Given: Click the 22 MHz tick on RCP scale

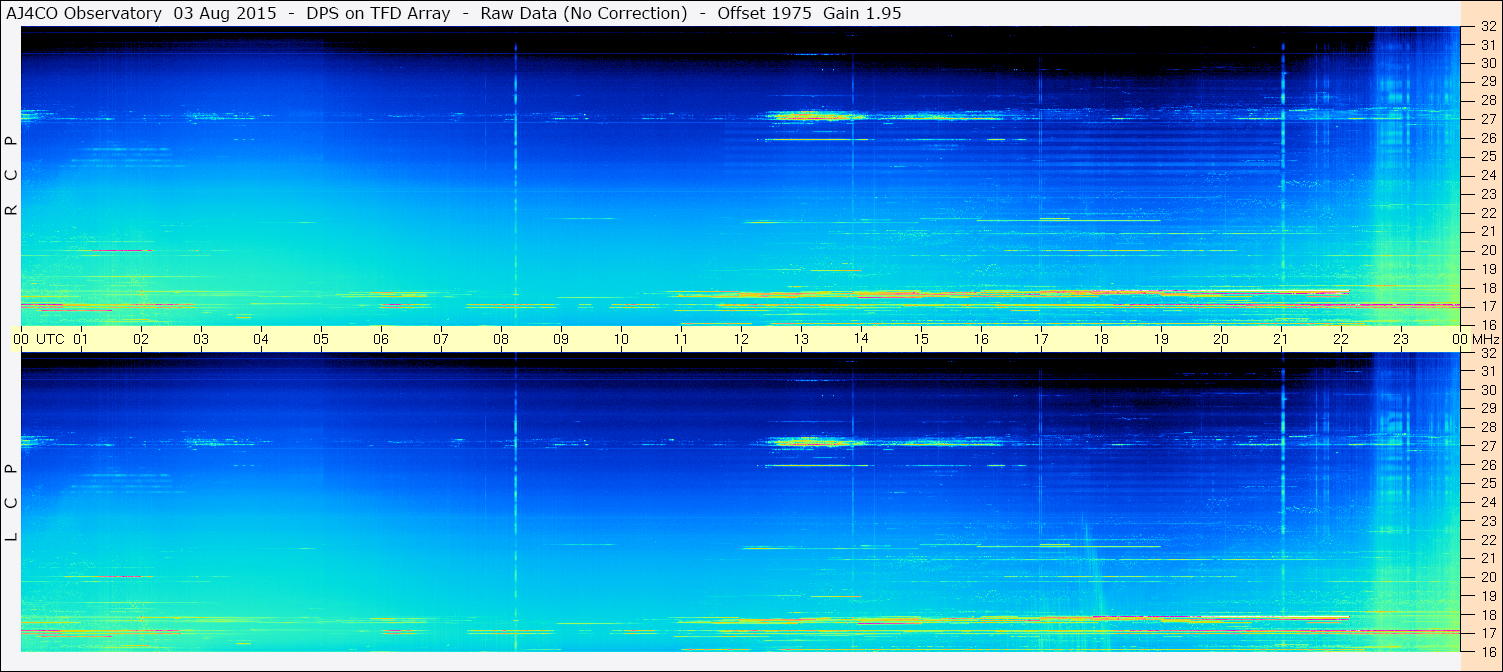Looking at the screenshot, I should click(x=1487, y=213).
